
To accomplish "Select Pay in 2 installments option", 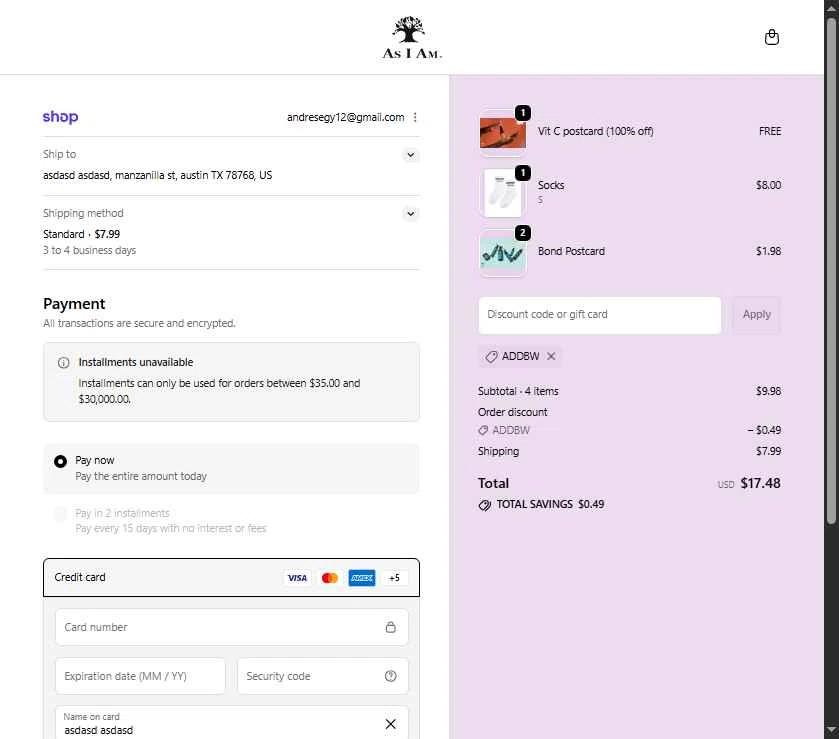I will [x=60, y=514].
